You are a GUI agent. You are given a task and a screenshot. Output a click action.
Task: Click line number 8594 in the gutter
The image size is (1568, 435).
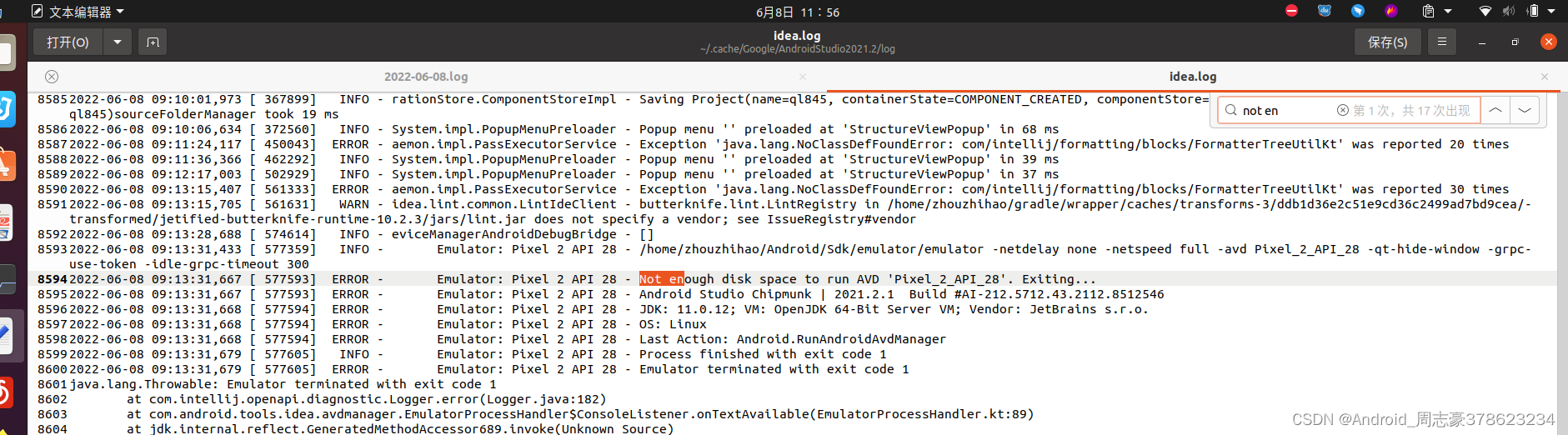(52, 279)
